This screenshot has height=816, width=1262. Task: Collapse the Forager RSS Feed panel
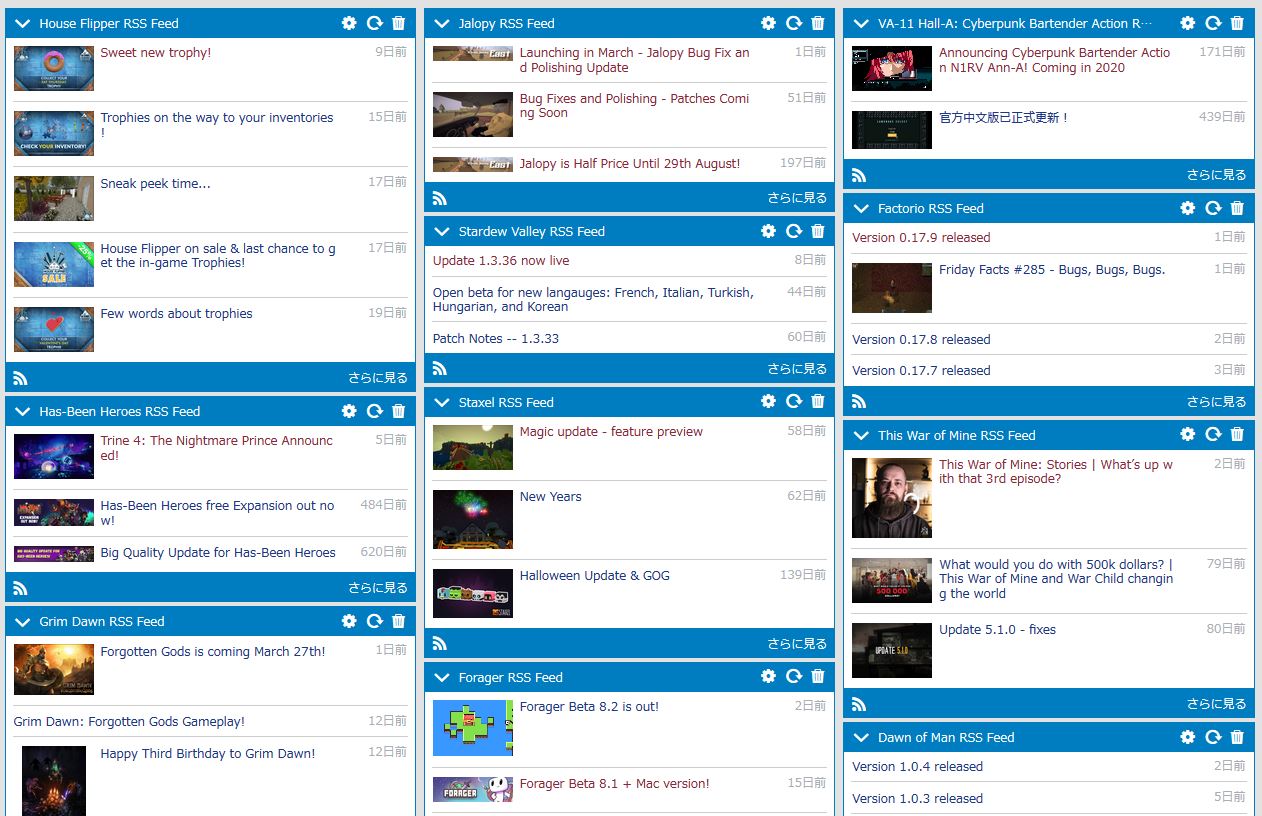pyautogui.click(x=442, y=677)
